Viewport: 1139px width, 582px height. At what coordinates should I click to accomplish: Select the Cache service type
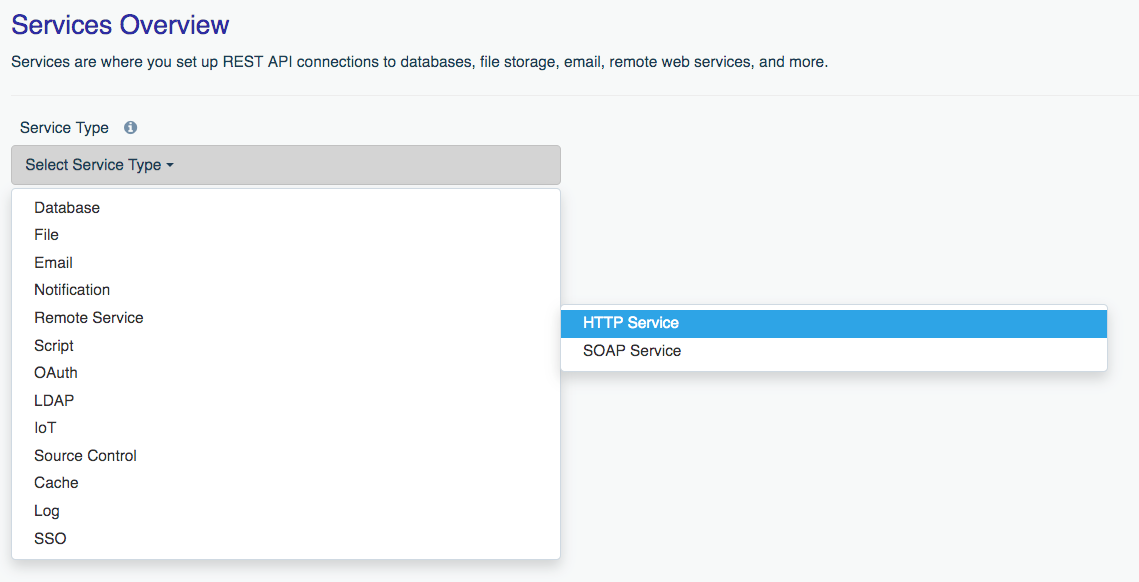[x=56, y=483]
